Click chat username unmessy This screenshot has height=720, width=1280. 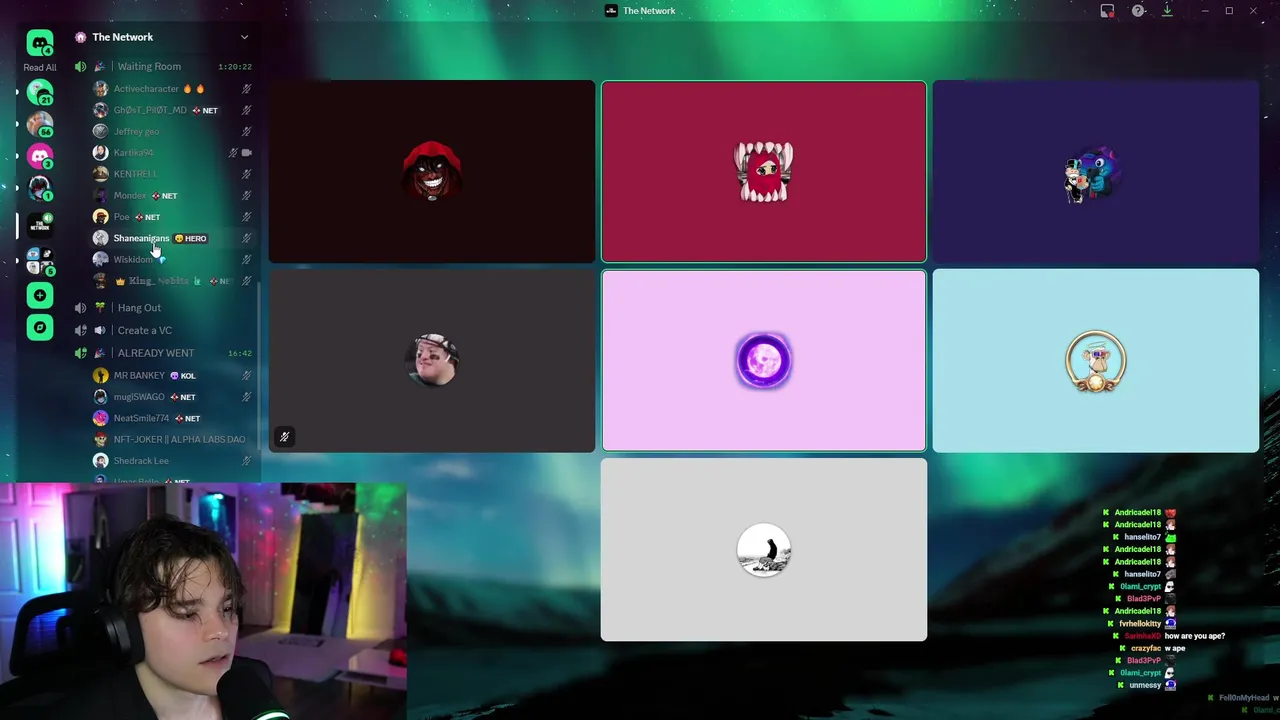pyautogui.click(x=1145, y=685)
